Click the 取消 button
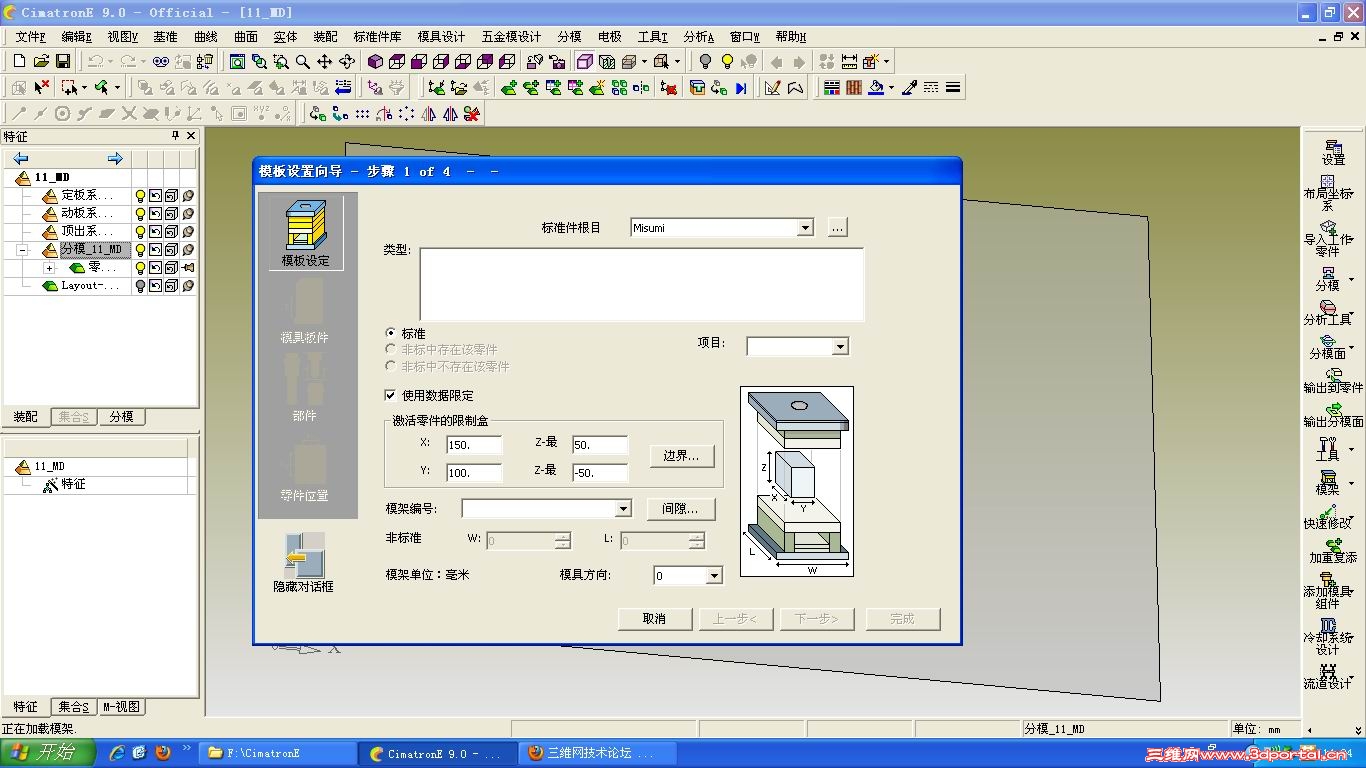Screen dimensions: 1366x768 pyautogui.click(x=655, y=619)
